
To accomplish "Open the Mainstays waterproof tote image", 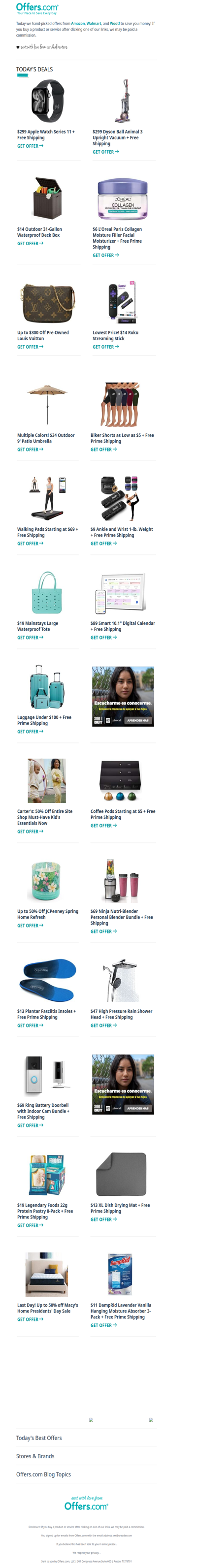I will click(47, 593).
